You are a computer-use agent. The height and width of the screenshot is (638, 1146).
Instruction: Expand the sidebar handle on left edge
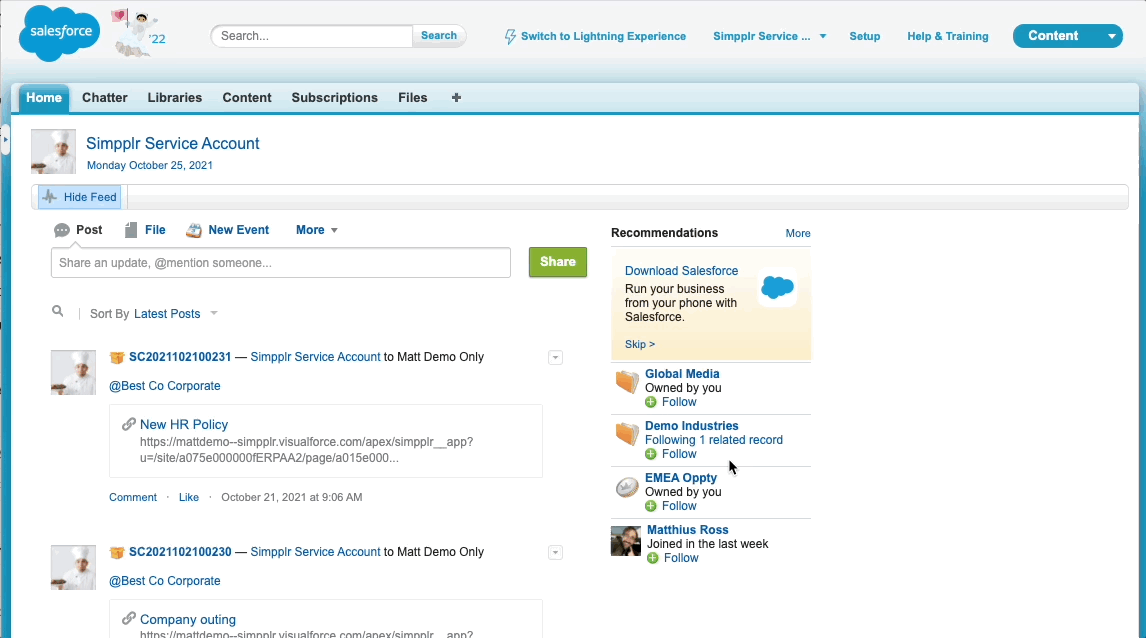5,139
